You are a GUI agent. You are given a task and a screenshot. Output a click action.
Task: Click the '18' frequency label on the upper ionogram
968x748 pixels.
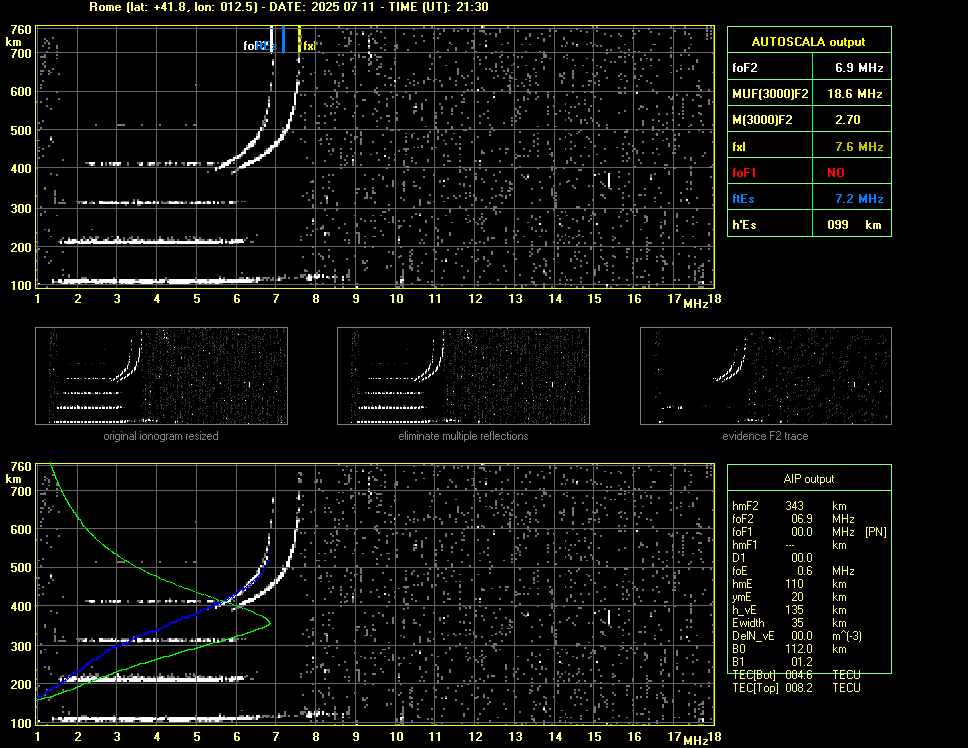tap(714, 299)
